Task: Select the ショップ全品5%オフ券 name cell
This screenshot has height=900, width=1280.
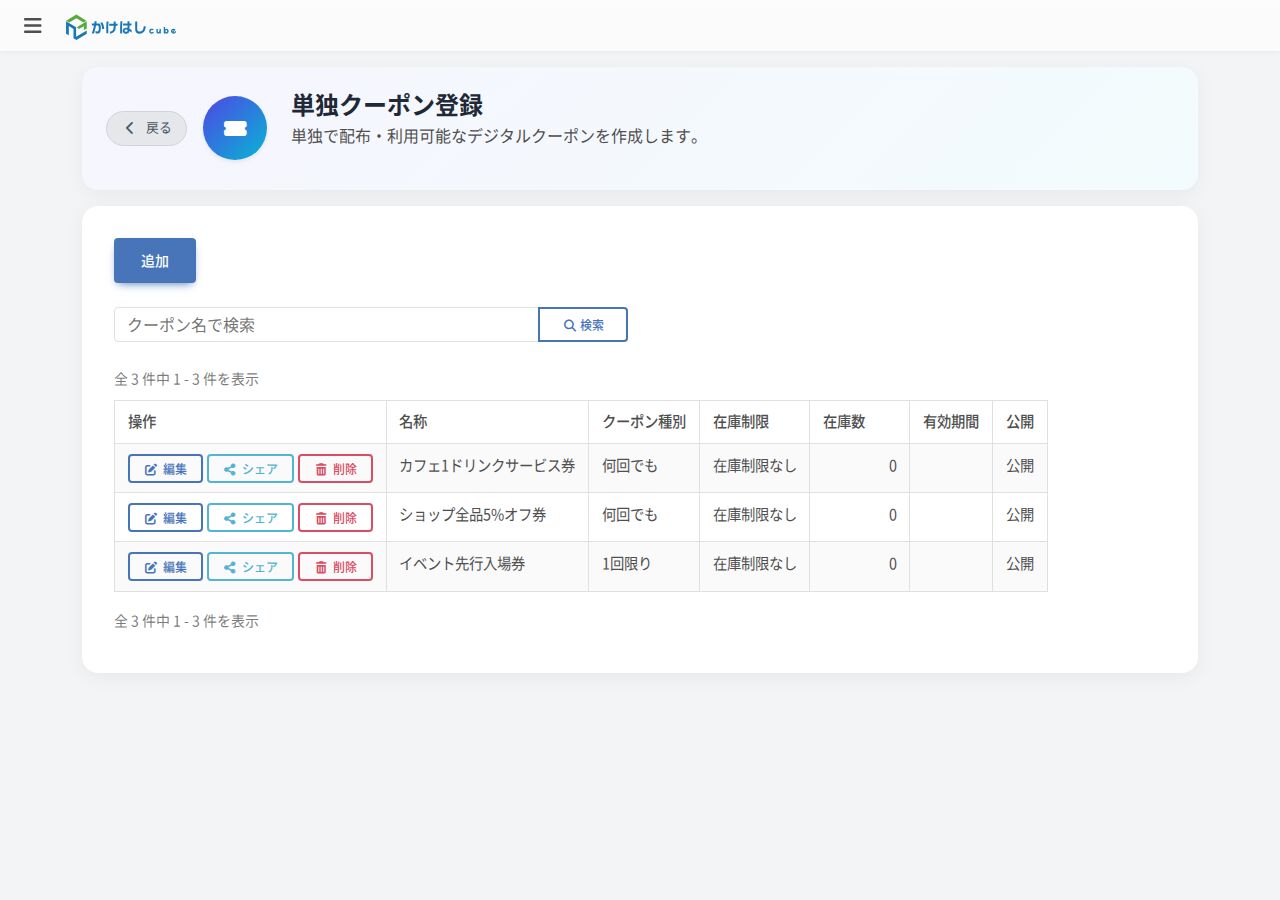Action: (x=487, y=515)
